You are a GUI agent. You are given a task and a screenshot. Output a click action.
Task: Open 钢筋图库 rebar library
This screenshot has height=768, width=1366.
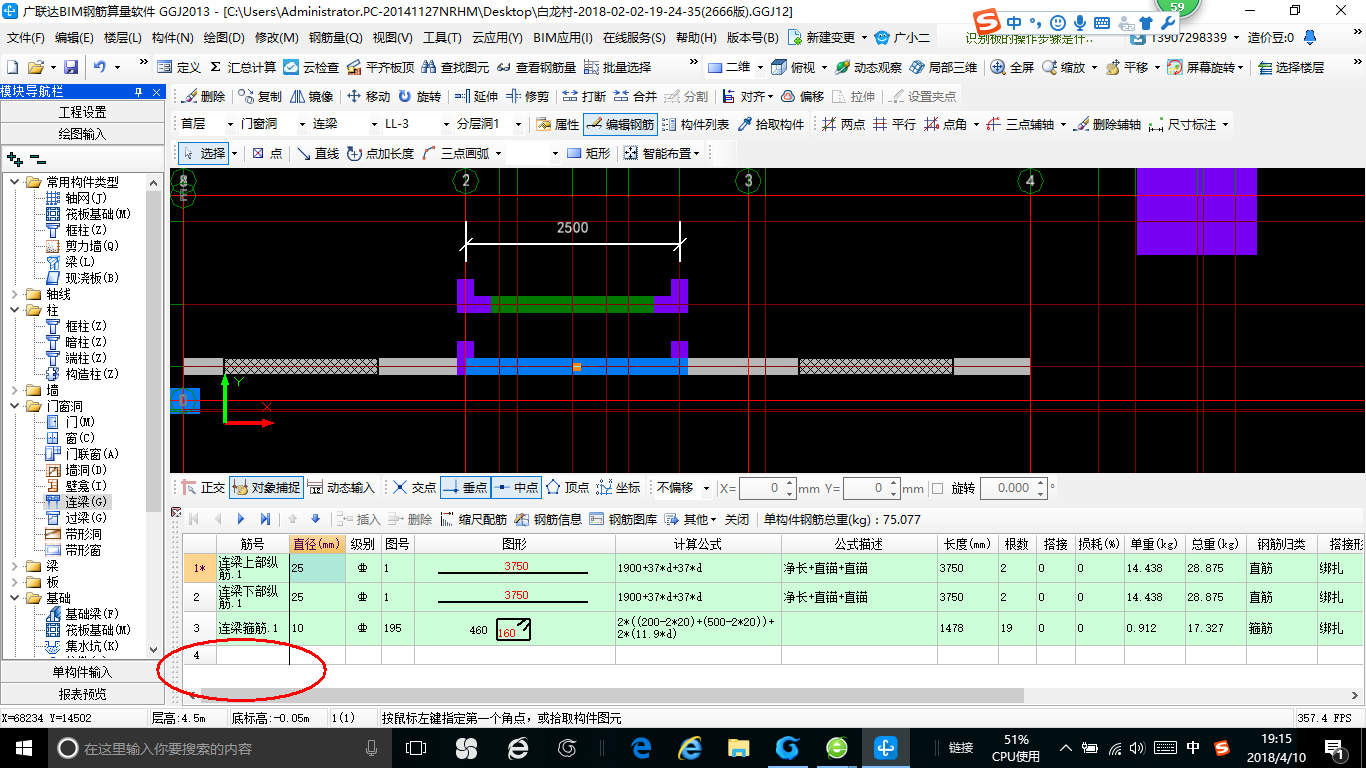click(x=623, y=519)
